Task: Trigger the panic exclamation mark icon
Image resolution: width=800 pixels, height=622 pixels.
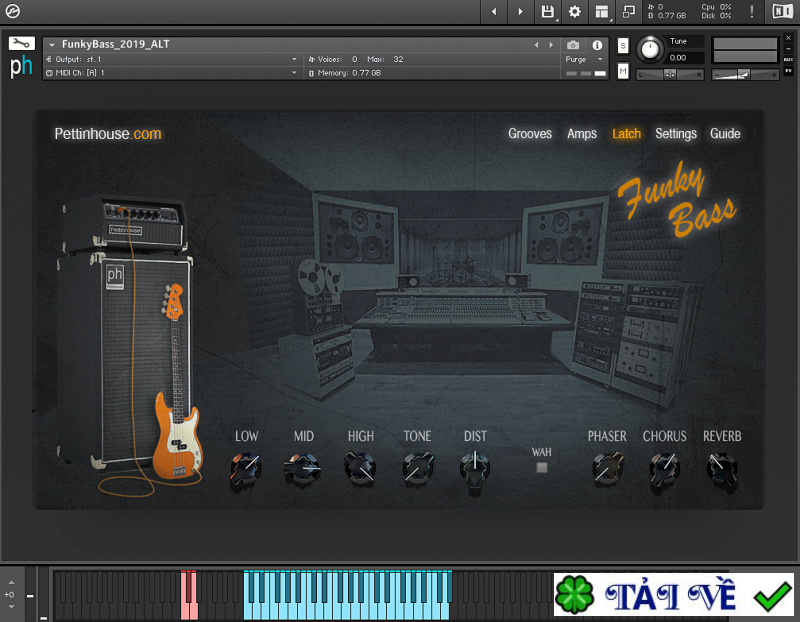Action: coord(752,12)
